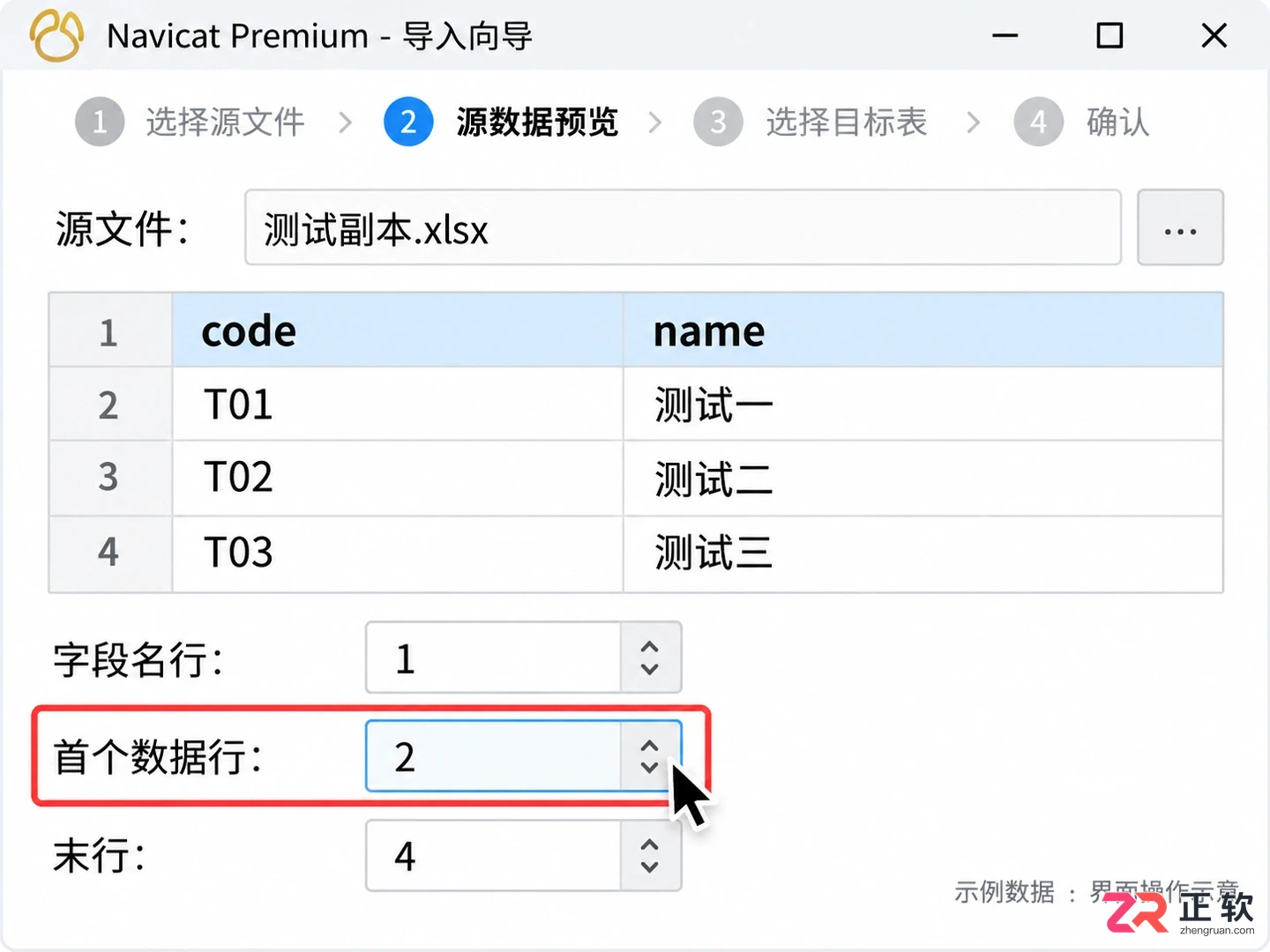The height and width of the screenshot is (952, 1270).
Task: Click the 测试三 cell
Action: (923, 554)
